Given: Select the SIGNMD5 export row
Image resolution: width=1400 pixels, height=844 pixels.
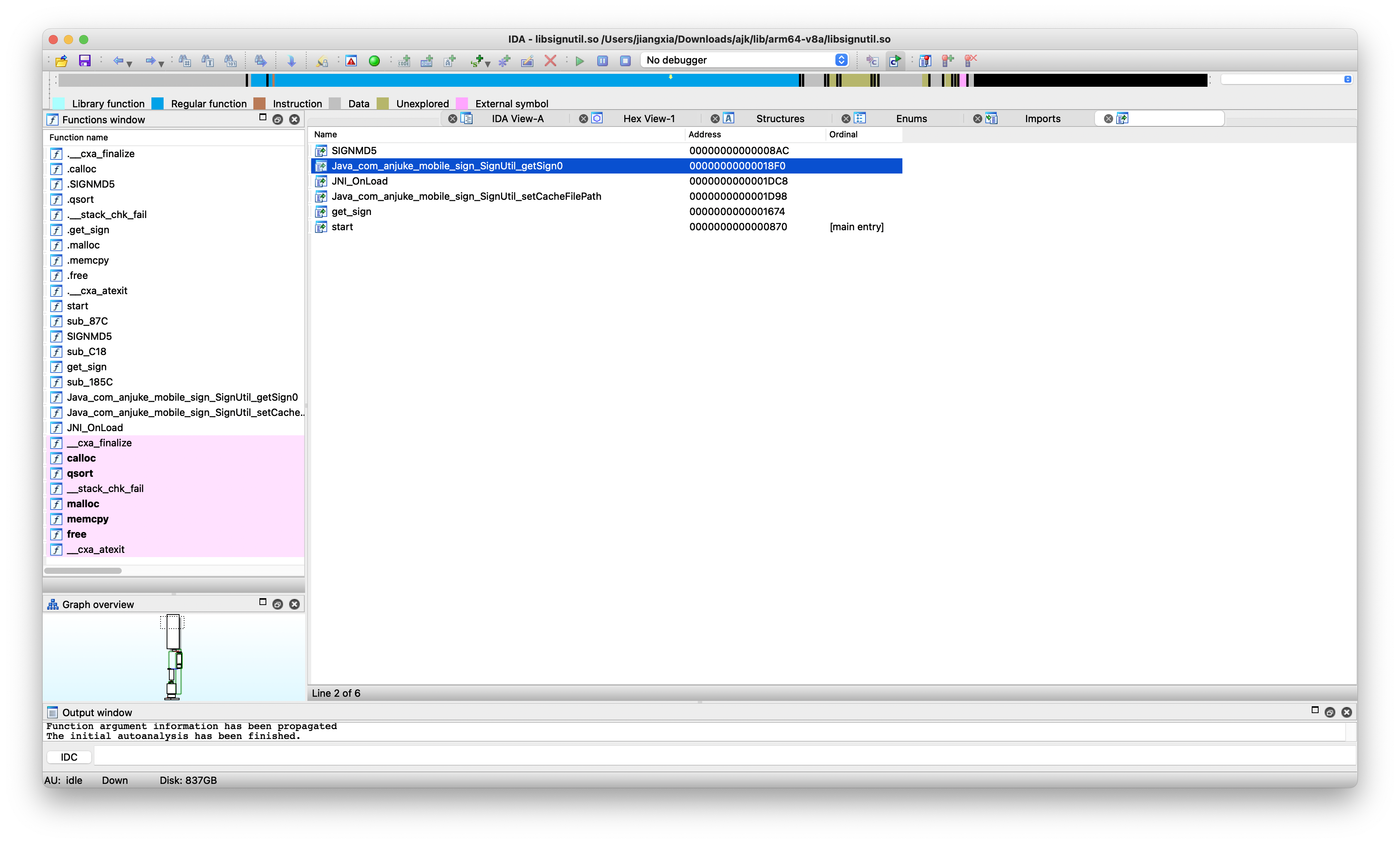Looking at the screenshot, I should [x=606, y=151].
